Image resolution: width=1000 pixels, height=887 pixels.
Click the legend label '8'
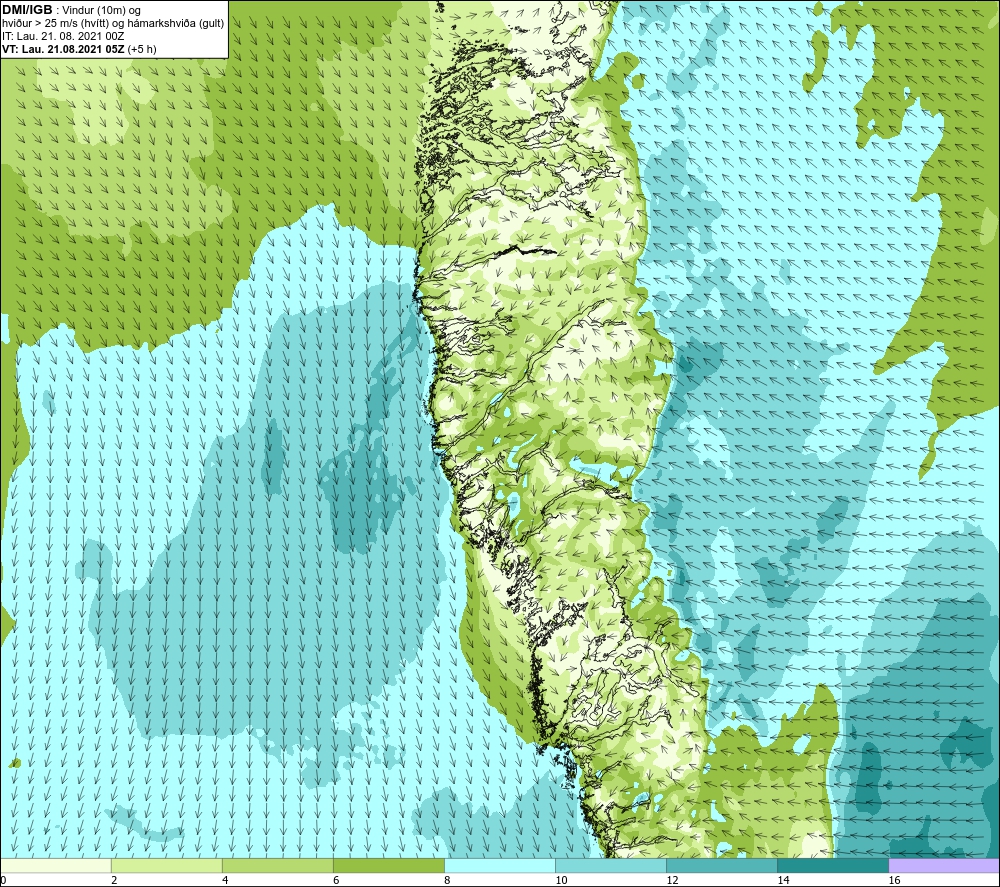447,880
